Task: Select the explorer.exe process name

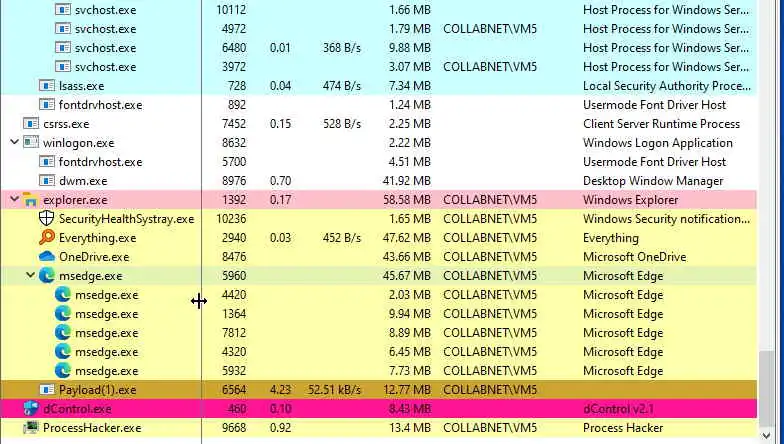Action: click(75, 200)
